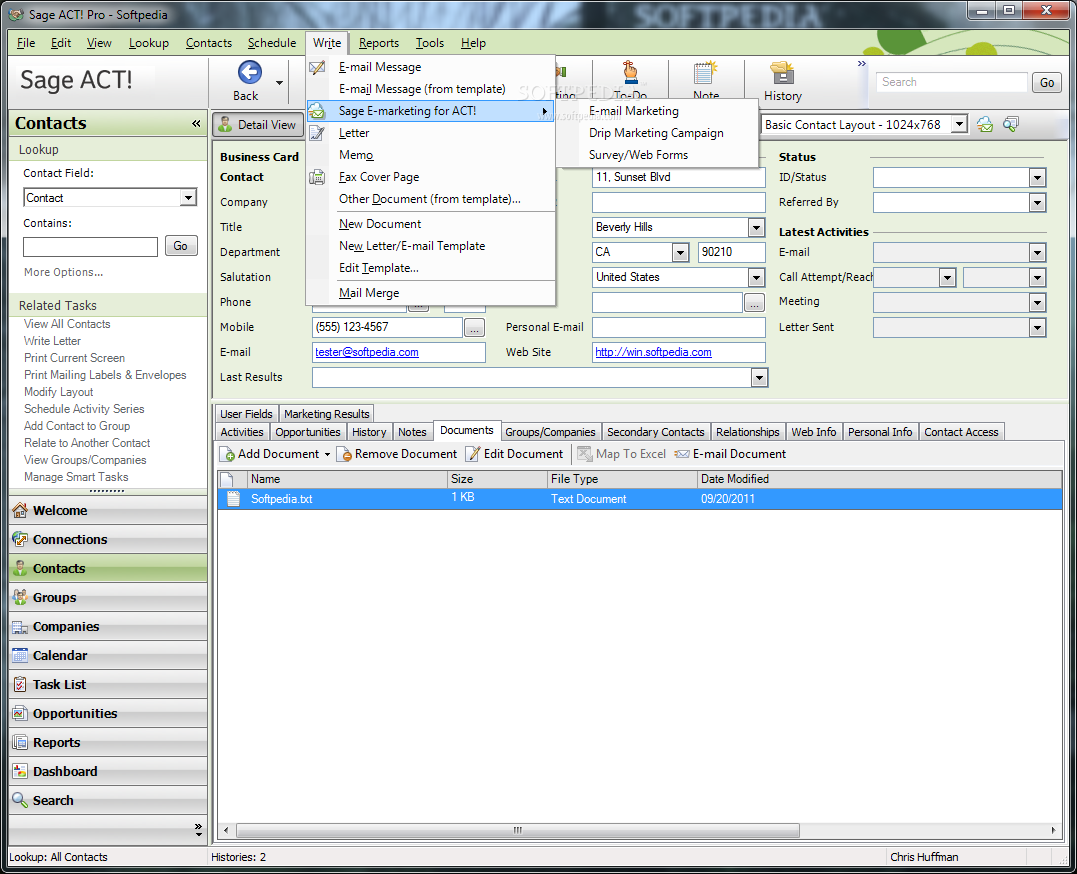Open the Reports menu
Screen dimensions: 1077x874
click(x=378, y=43)
